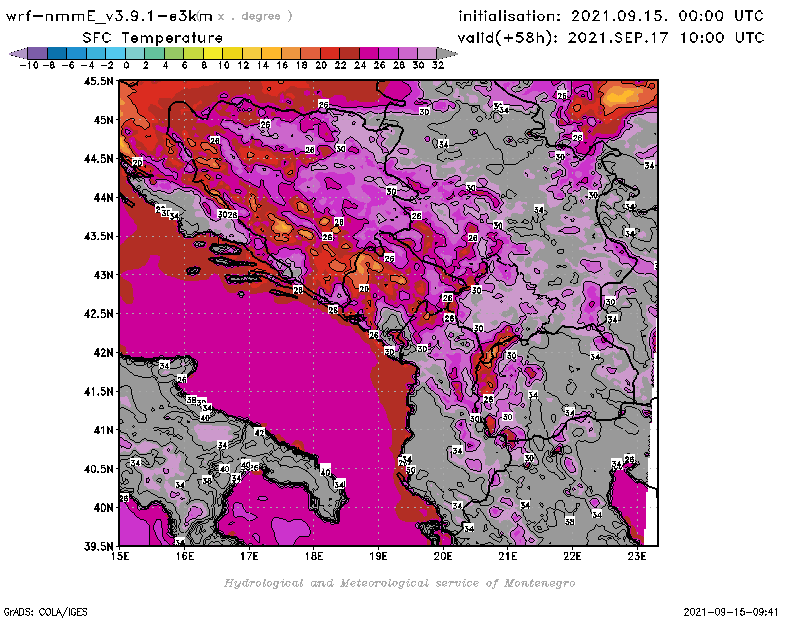
Task: Click the '44N' latitude label
Action: [103, 197]
